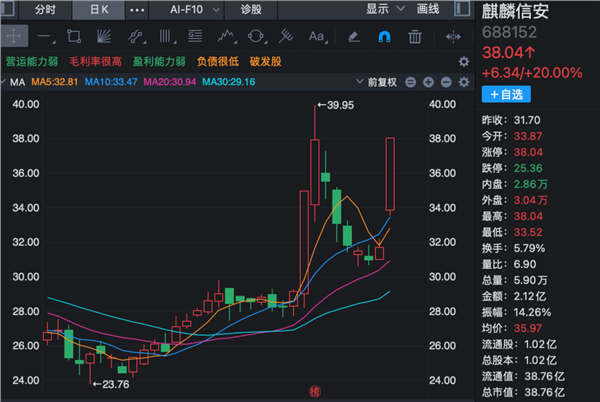The image size is (600, 402).
Task: Click the minus circle right of plus
Action: [446, 82]
